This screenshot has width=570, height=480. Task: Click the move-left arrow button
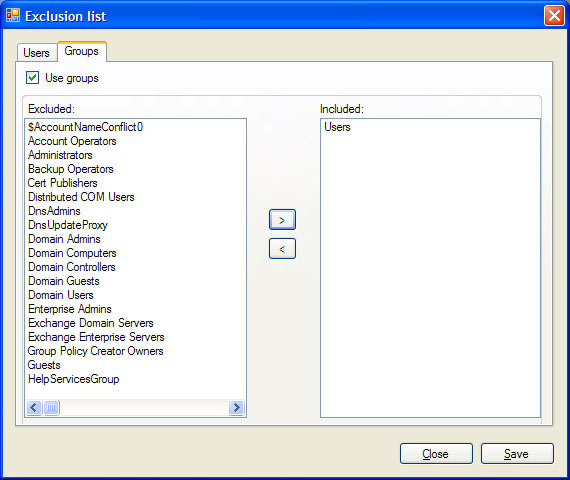(x=282, y=249)
